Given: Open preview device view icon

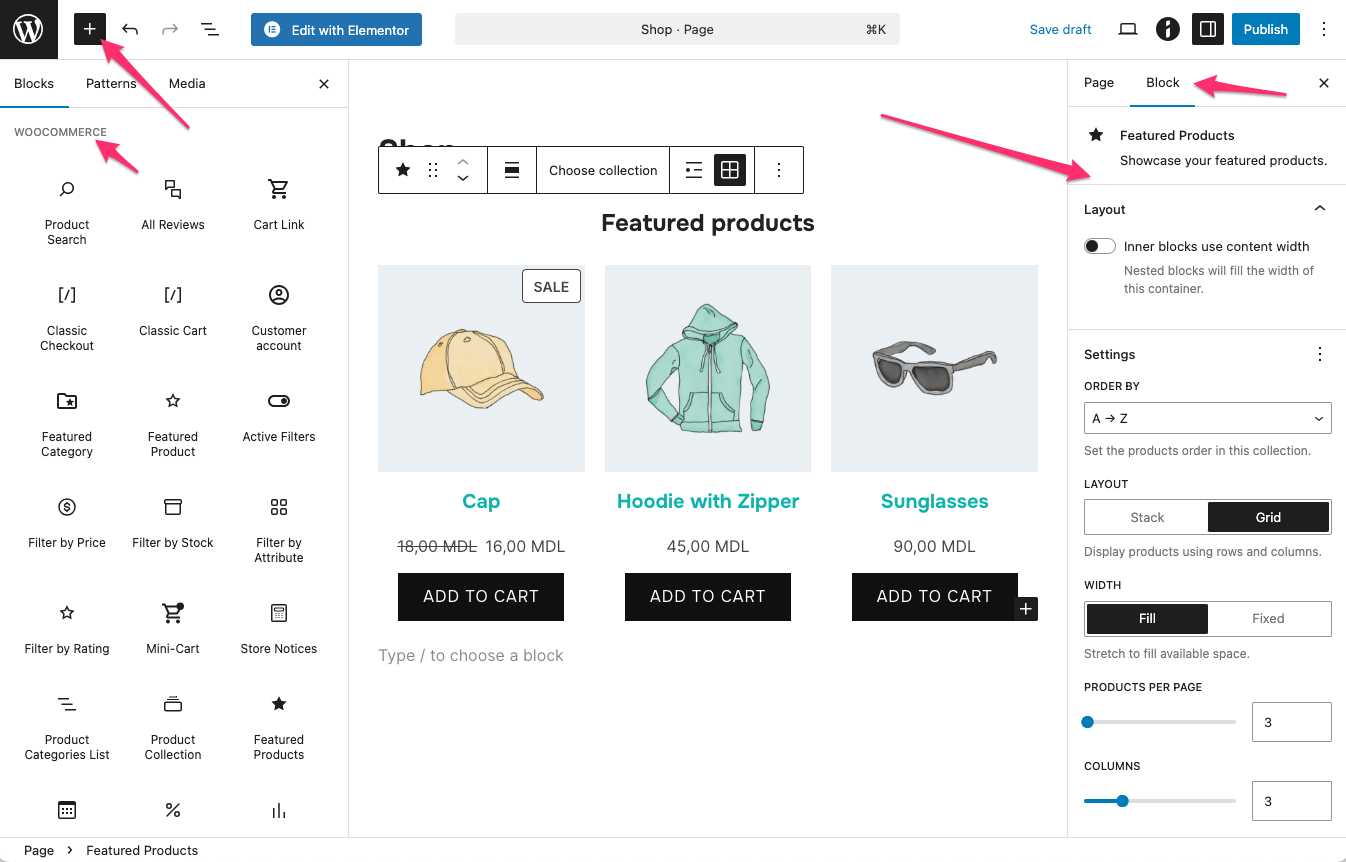Looking at the screenshot, I should pyautogui.click(x=1128, y=29).
